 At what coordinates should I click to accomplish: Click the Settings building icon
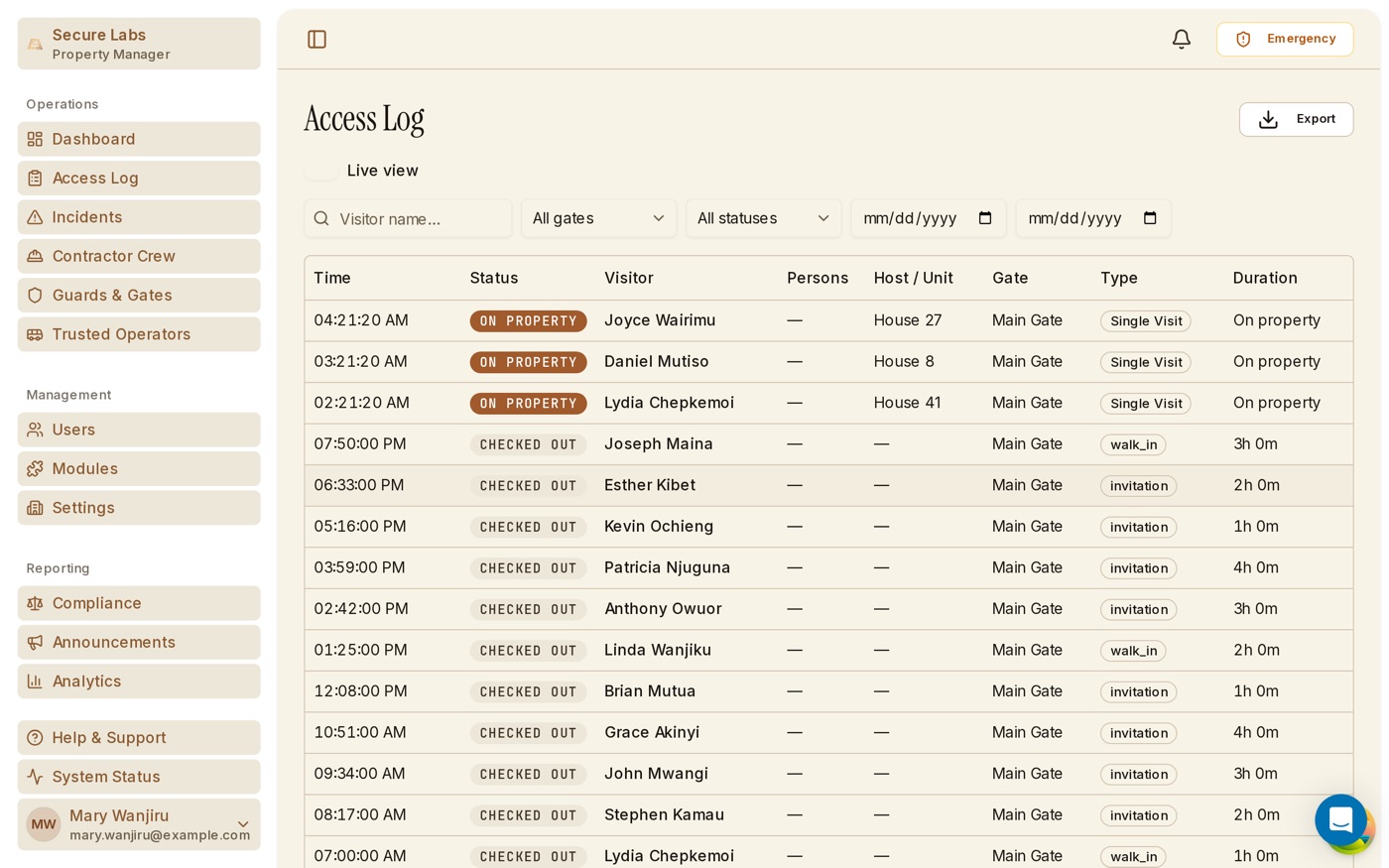click(35, 508)
